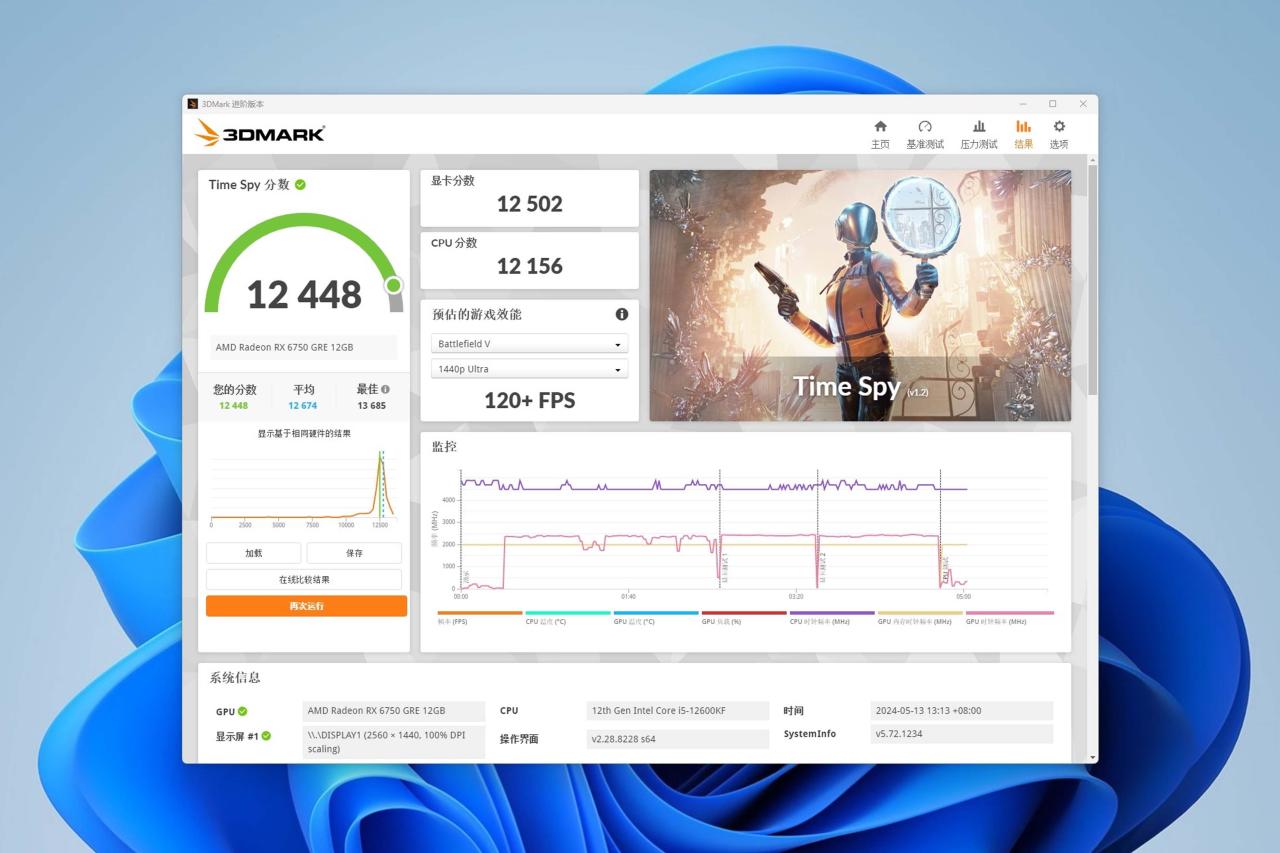Open the 基准测试 benchmarks tab
Screen dimensions: 1280x853
point(925,135)
